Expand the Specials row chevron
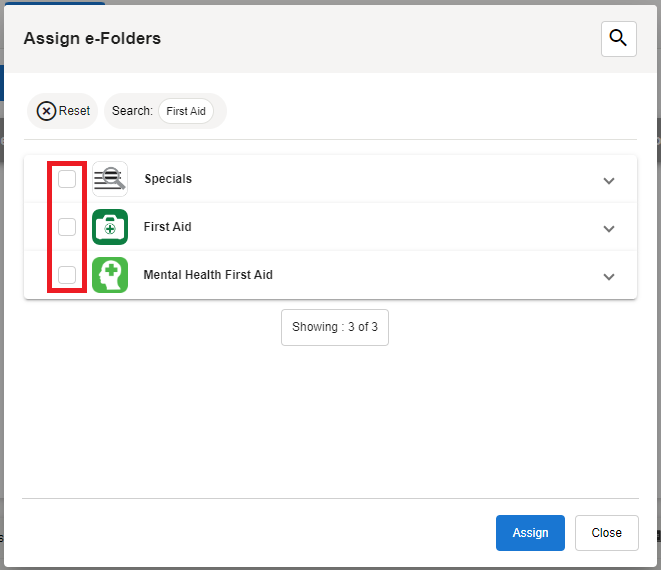Screen dimensions: 661x570 click(609, 180)
